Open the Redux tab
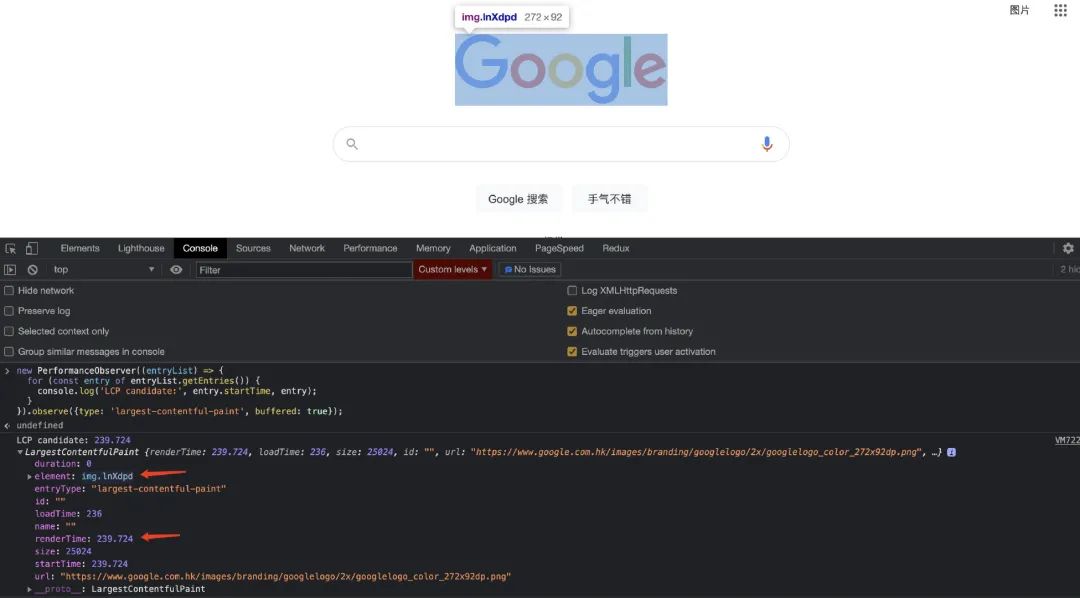Screen dimensions: 1080x598 point(616,248)
